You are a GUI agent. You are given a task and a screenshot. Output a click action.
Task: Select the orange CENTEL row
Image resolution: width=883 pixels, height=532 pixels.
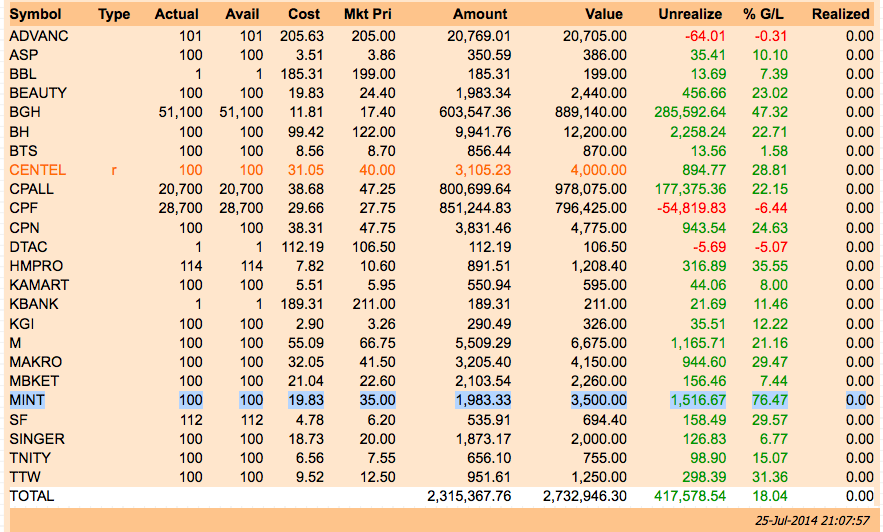coord(442,170)
